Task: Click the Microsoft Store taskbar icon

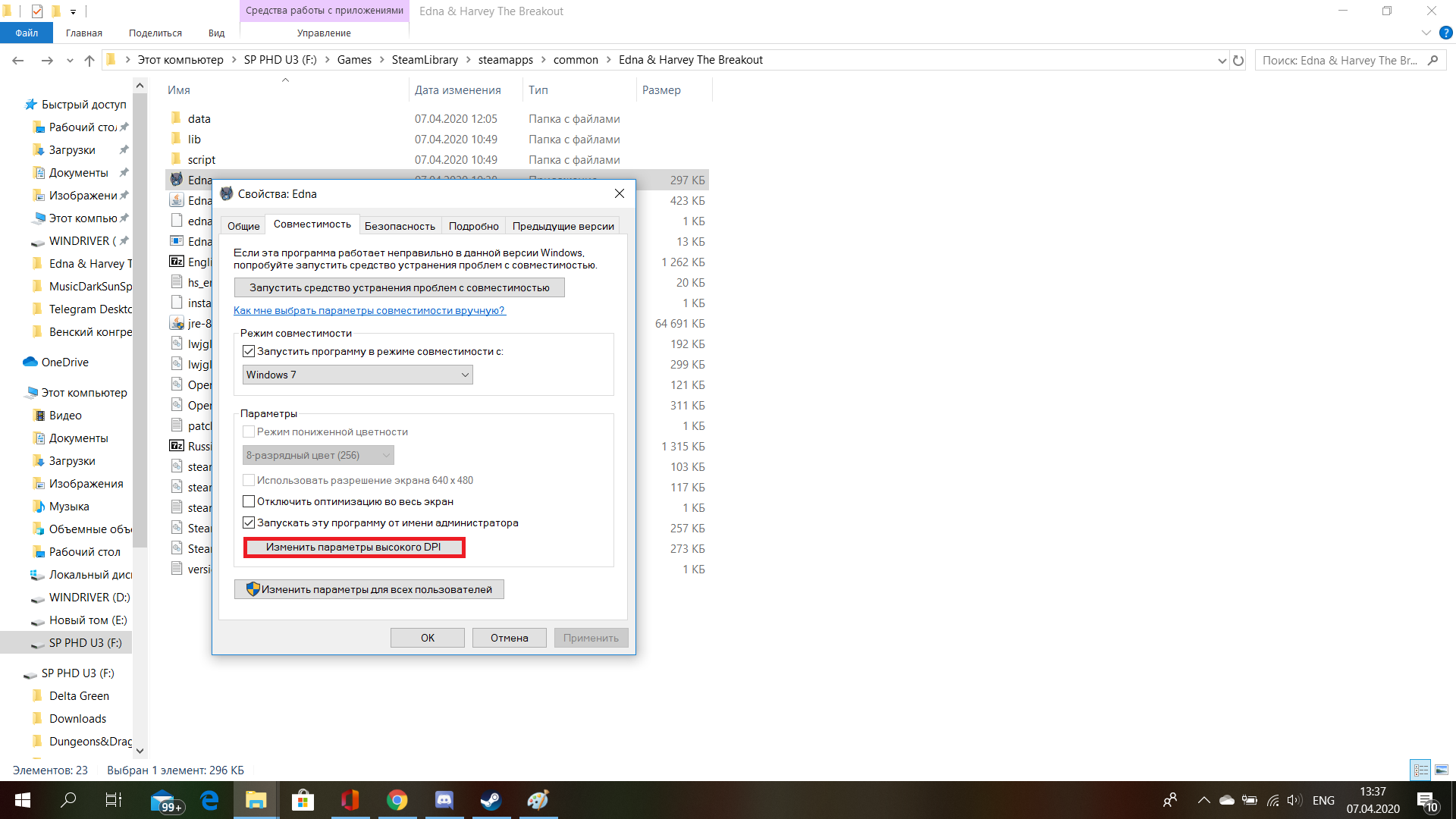Action: [x=303, y=800]
